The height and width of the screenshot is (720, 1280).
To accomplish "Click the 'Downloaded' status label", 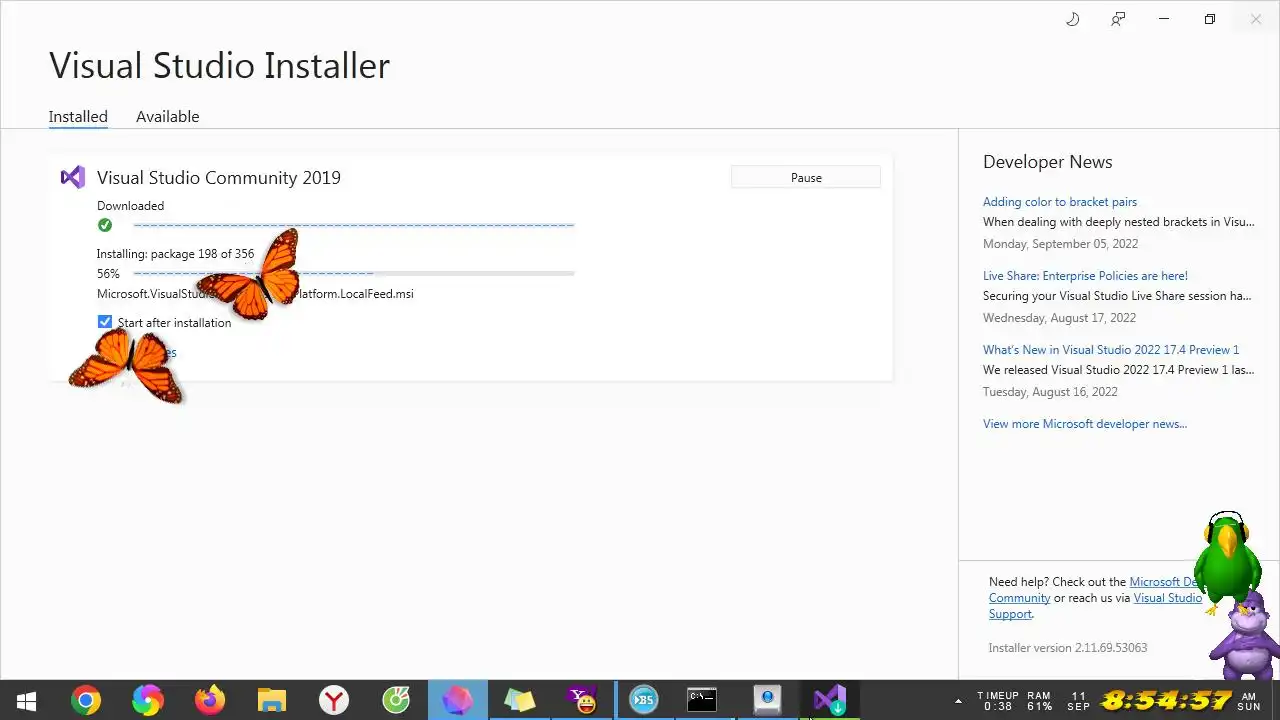I will pyautogui.click(x=130, y=206).
